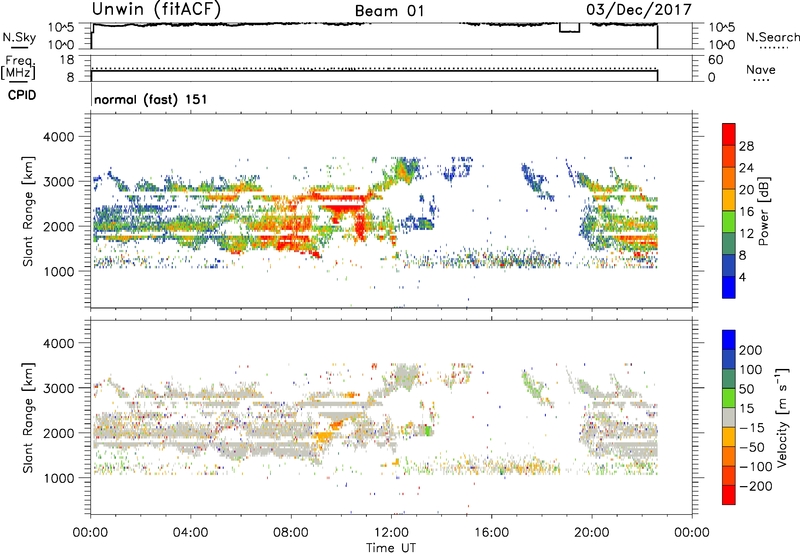Click '20:00' on the time axis

click(592, 533)
